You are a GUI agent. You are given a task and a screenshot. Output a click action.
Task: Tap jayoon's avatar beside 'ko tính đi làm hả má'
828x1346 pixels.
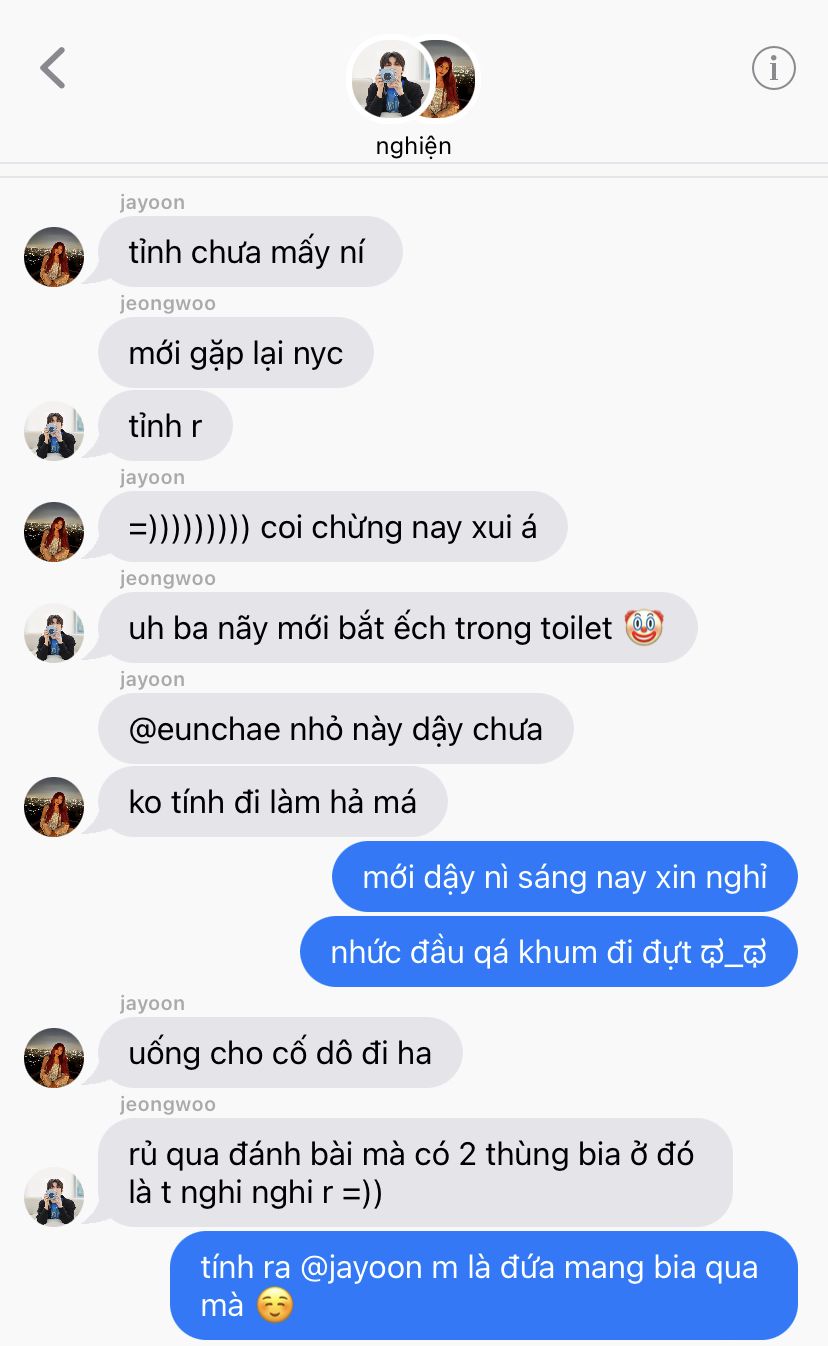coord(54,807)
